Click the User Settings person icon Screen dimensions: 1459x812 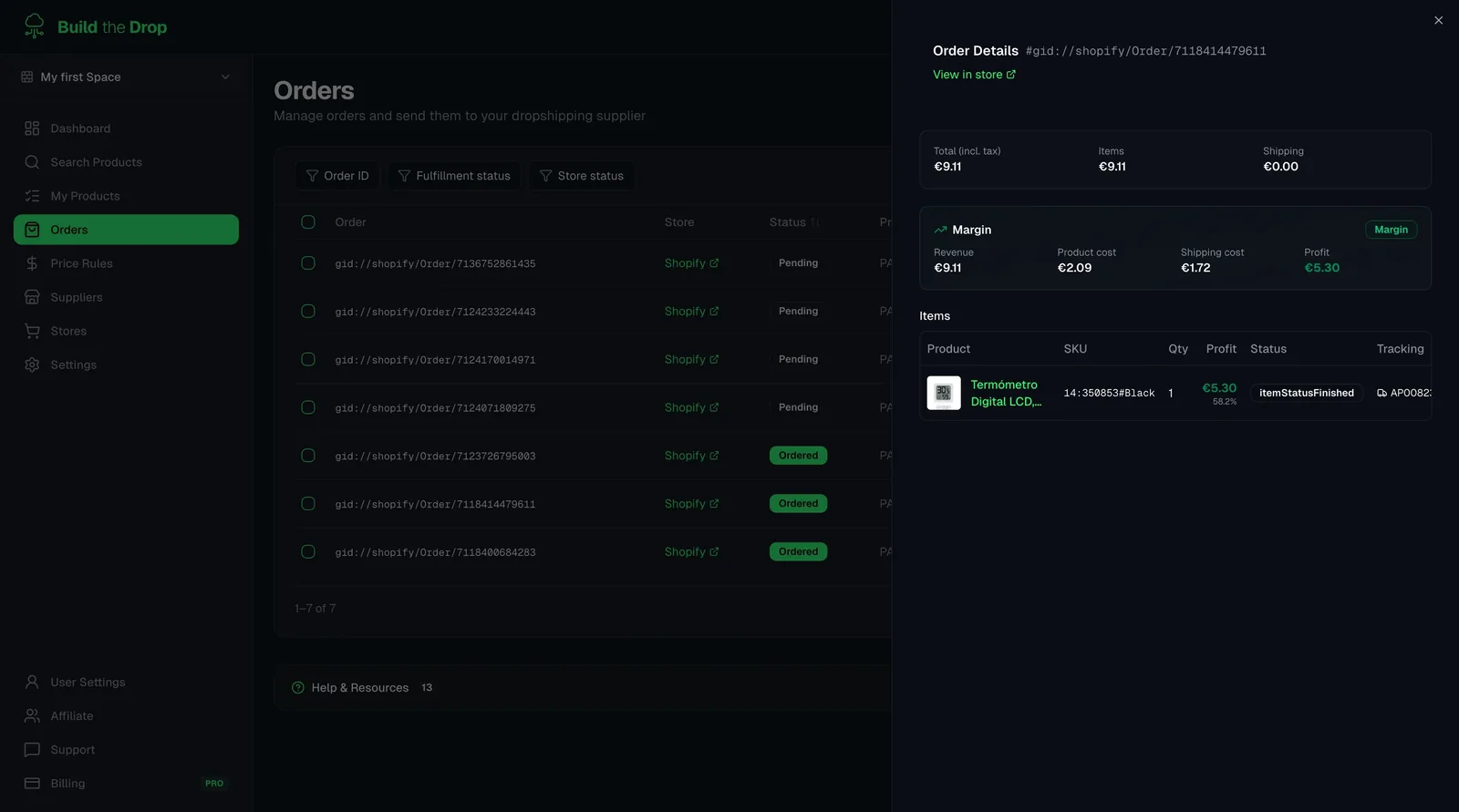coord(32,682)
